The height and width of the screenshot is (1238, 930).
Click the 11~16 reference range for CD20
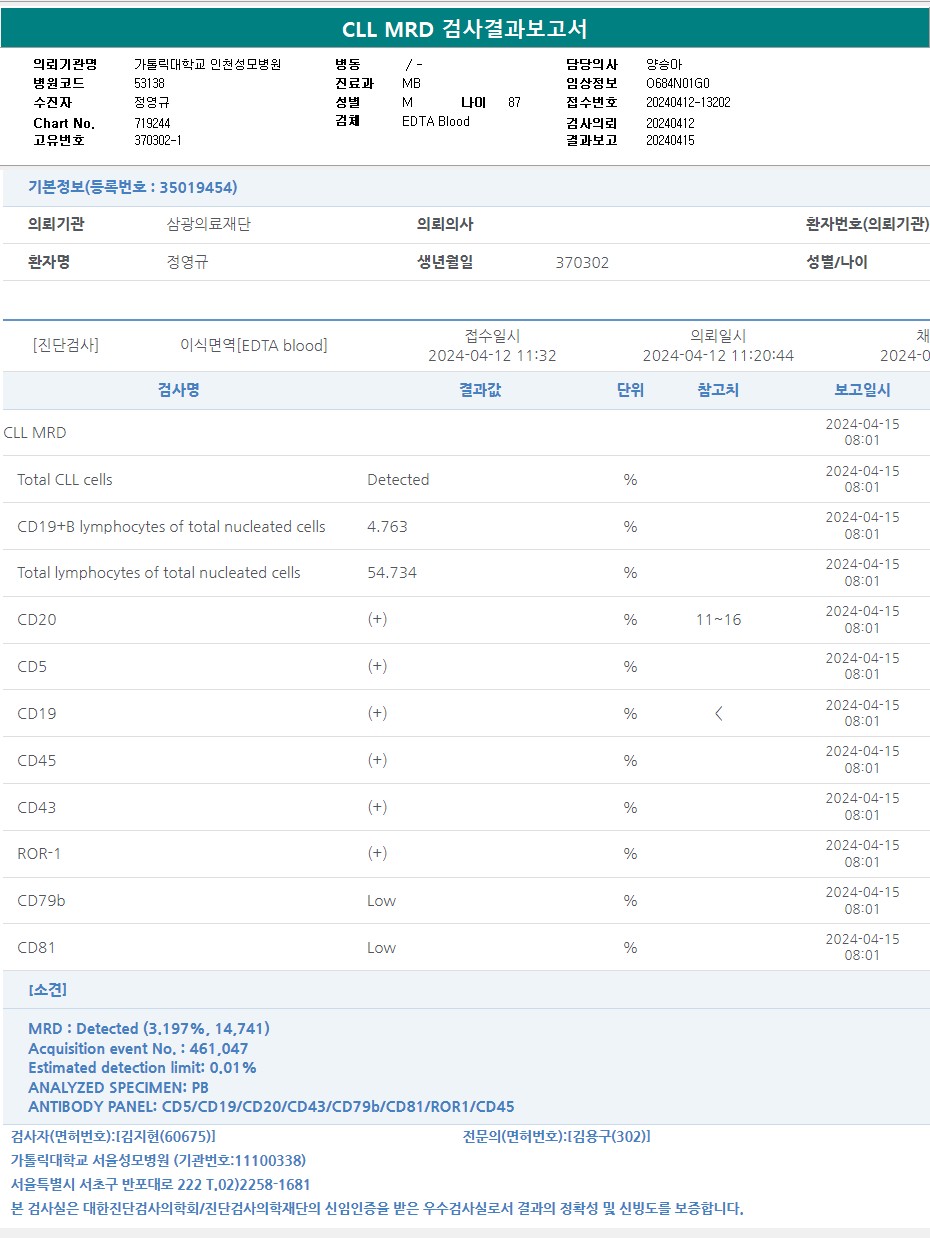pos(718,620)
